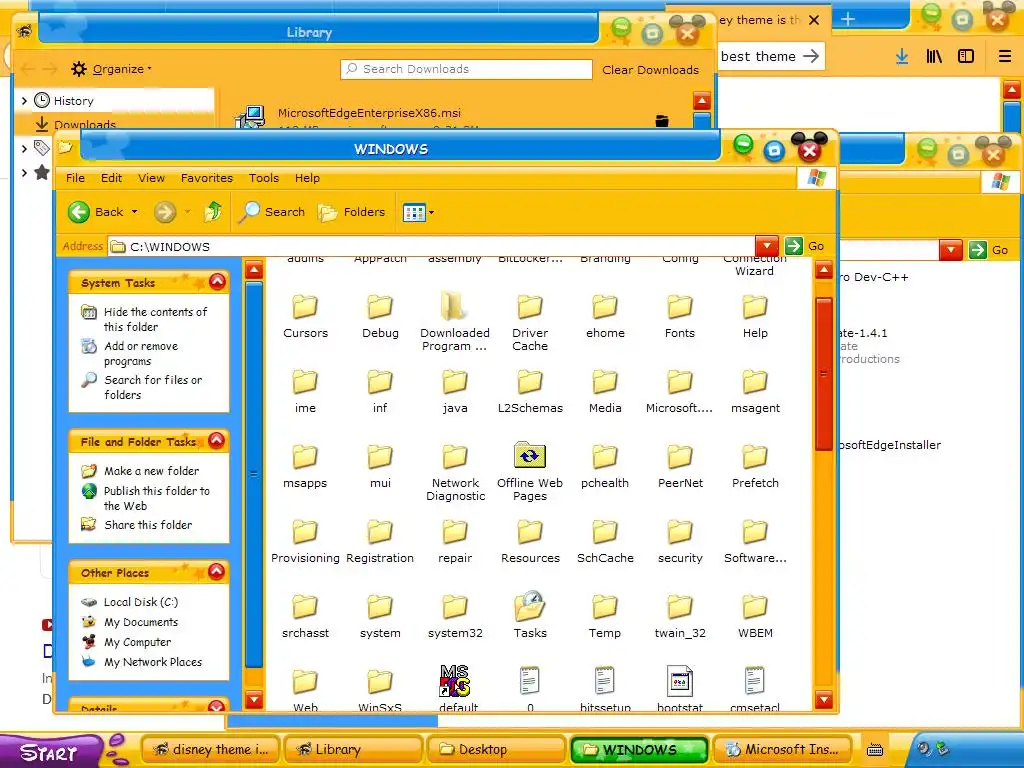This screenshot has height=768, width=1024.
Task: Click Clear Downloads in Library window
Action: coord(650,70)
